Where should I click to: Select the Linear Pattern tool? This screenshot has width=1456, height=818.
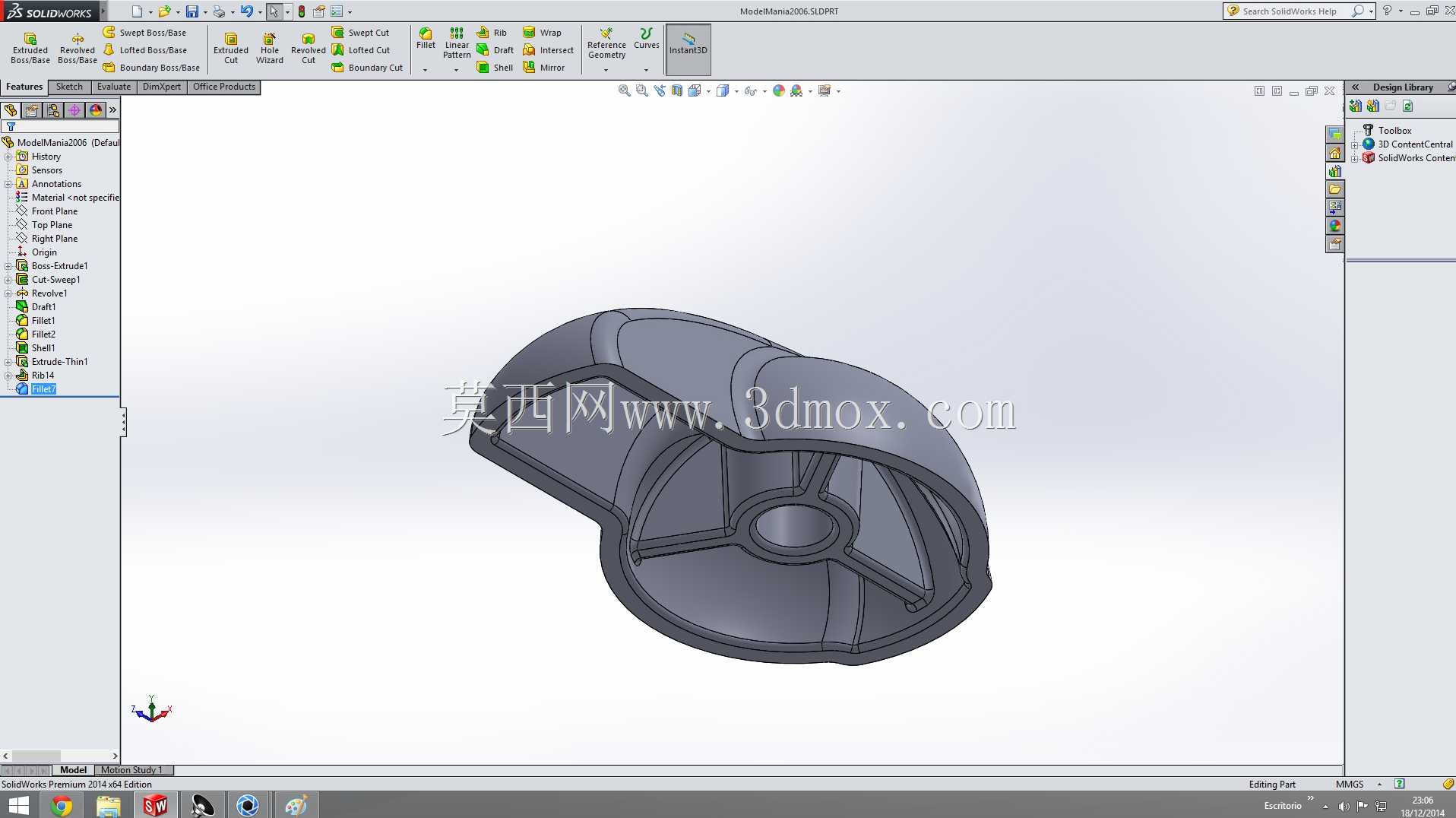[457, 43]
